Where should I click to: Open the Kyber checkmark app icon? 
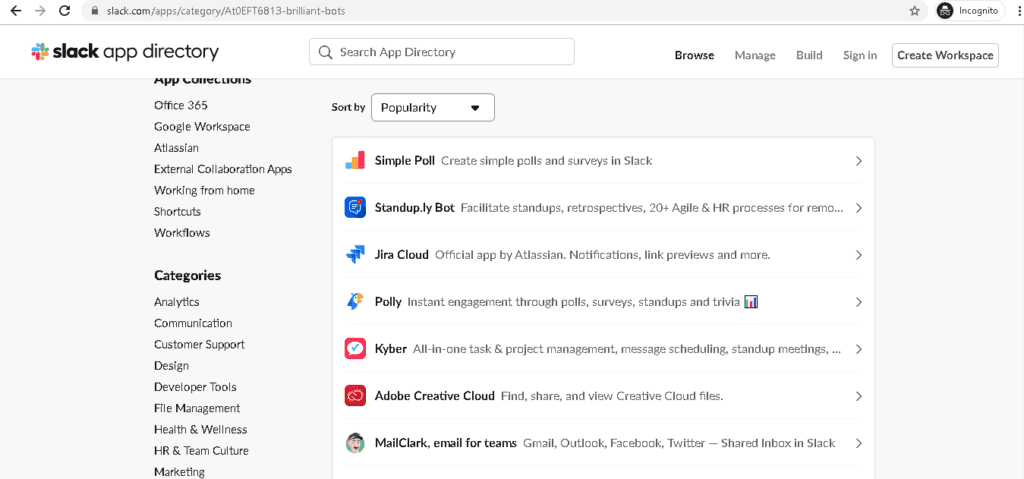(x=355, y=349)
